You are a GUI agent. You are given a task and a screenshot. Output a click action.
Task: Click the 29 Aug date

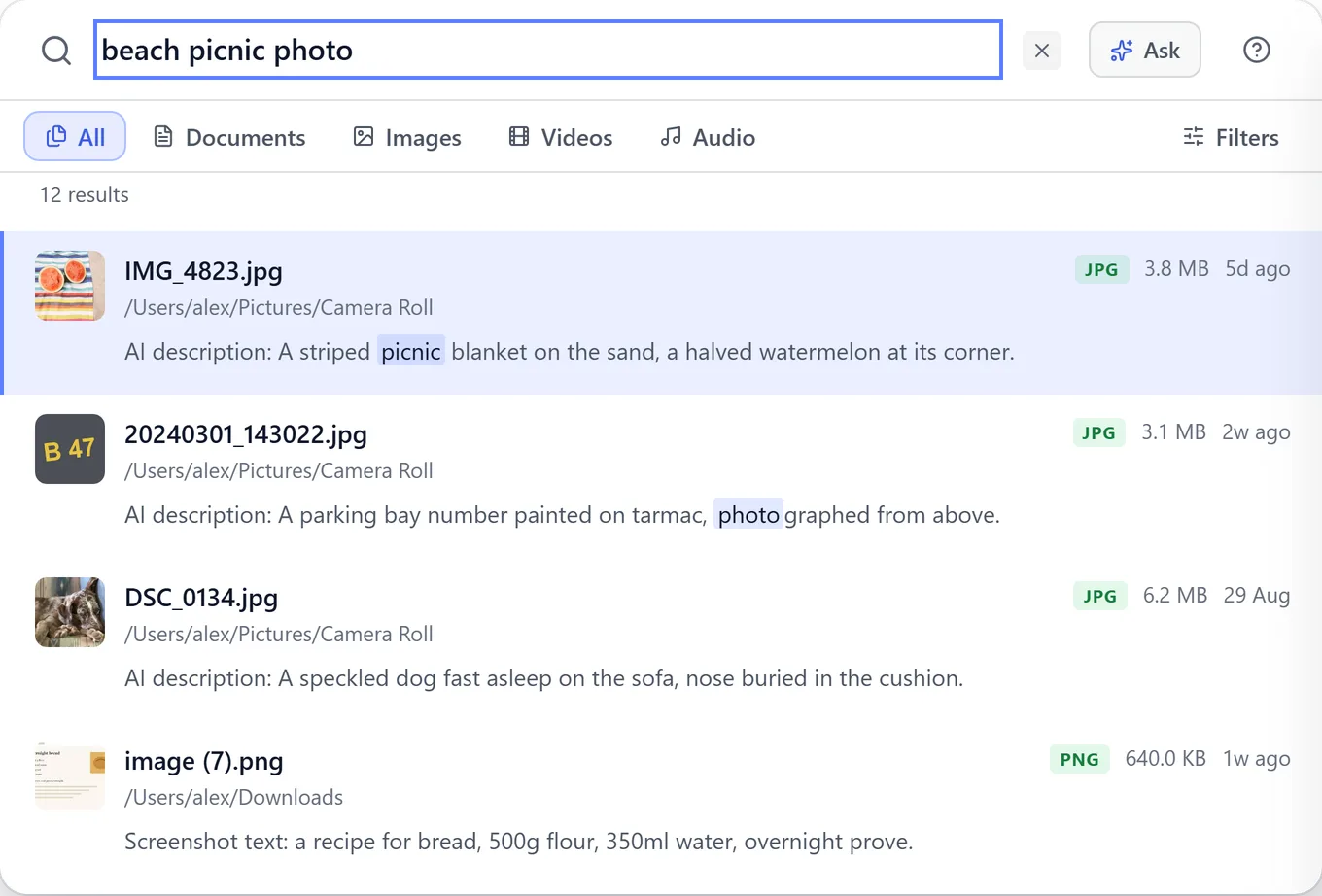click(x=1257, y=595)
